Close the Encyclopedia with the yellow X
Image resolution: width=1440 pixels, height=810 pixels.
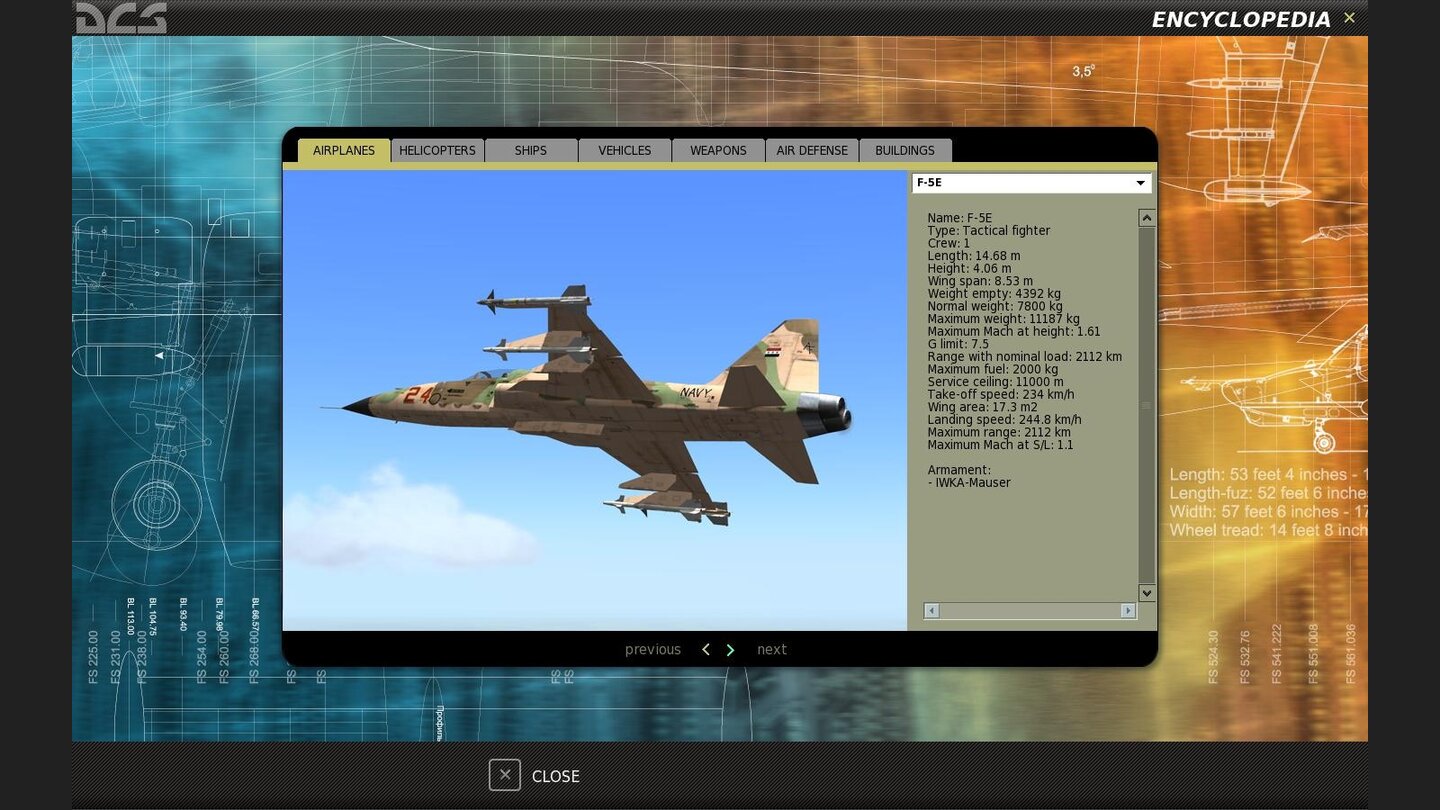click(x=1349, y=18)
